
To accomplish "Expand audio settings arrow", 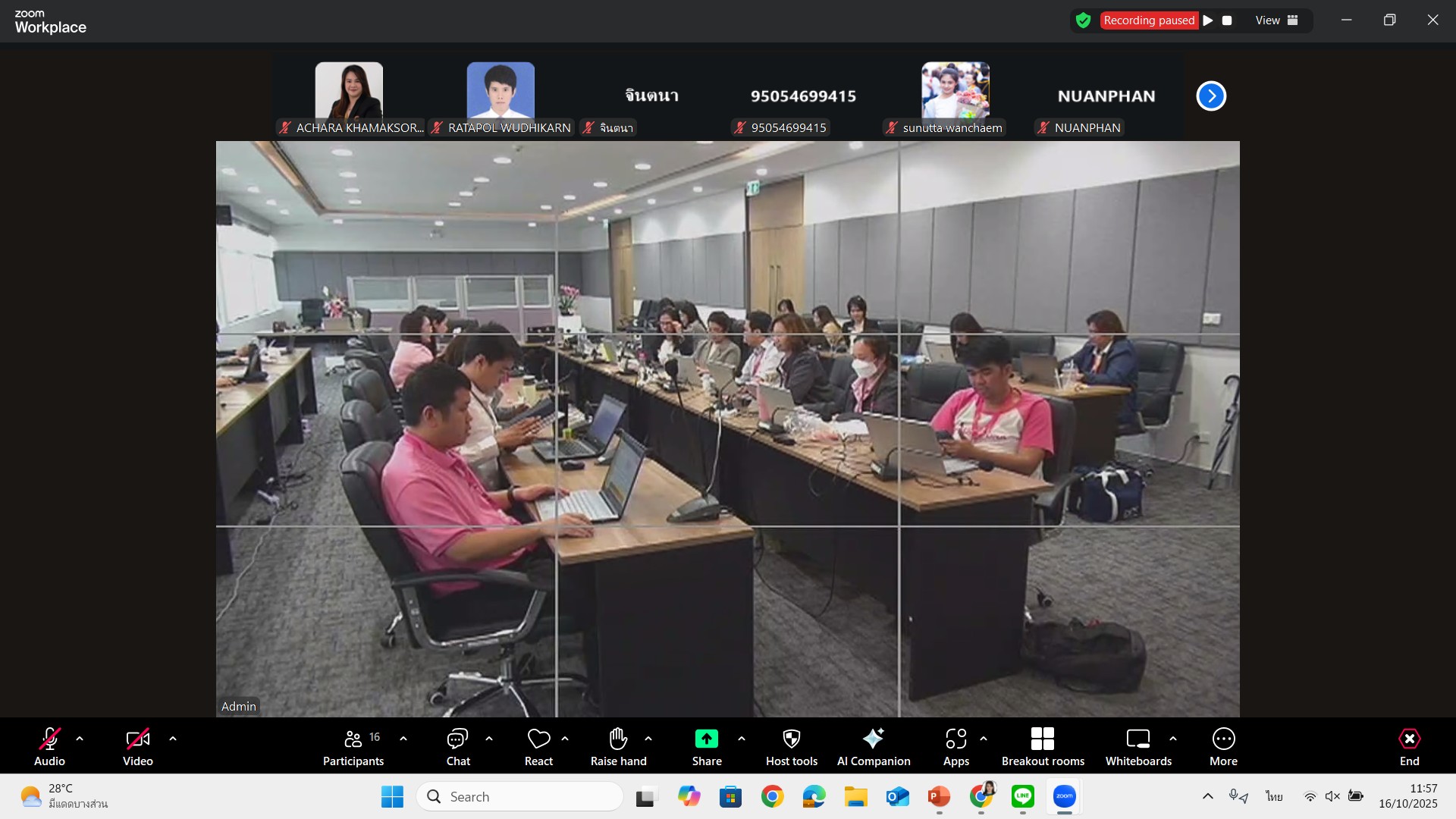I will pos(80,738).
